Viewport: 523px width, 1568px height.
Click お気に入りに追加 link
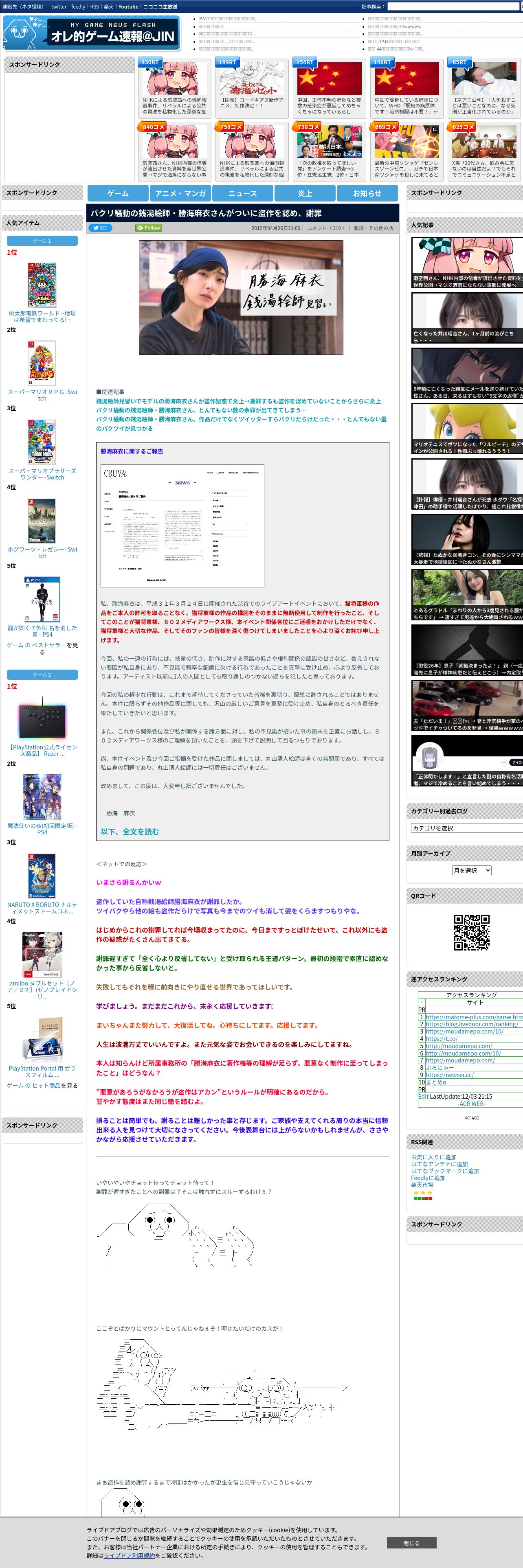click(433, 1156)
